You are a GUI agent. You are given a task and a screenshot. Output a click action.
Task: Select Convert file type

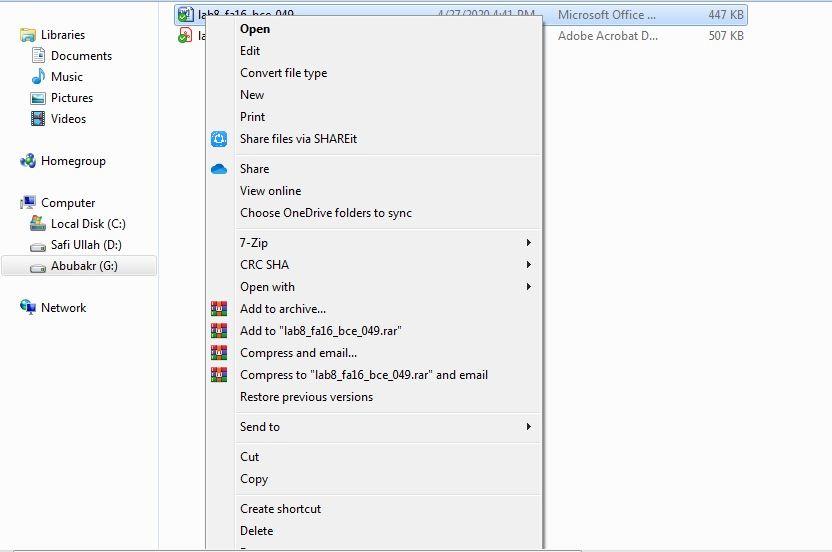click(x=283, y=73)
